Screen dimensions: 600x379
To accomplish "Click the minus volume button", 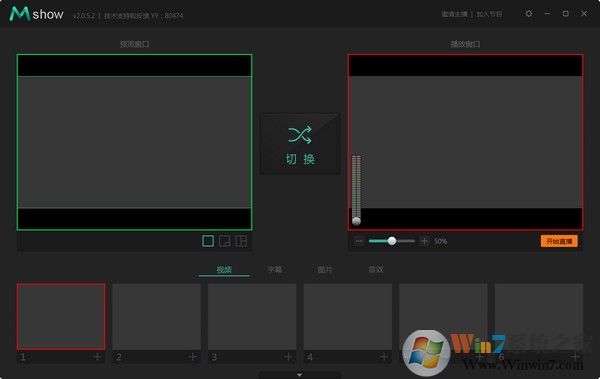I will tap(359, 241).
